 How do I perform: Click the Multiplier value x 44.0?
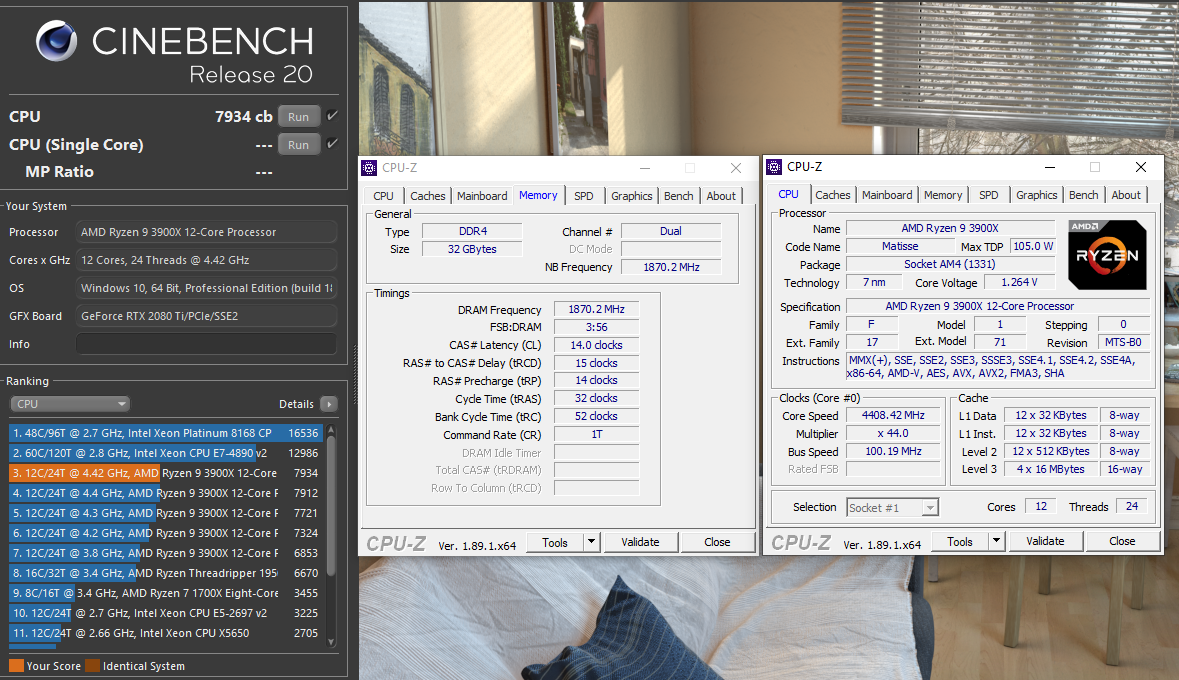(x=893, y=433)
